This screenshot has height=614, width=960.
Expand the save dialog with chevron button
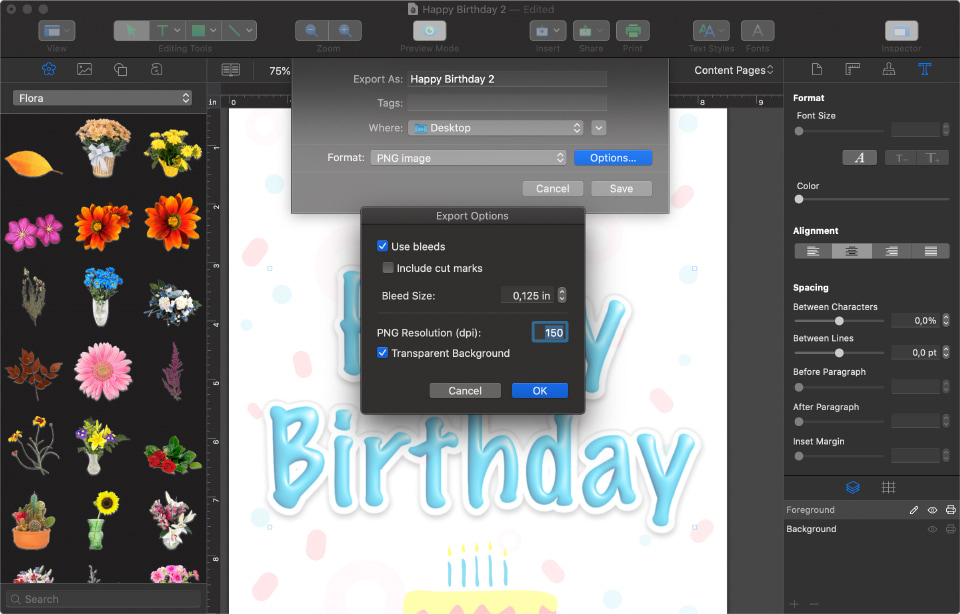click(599, 127)
